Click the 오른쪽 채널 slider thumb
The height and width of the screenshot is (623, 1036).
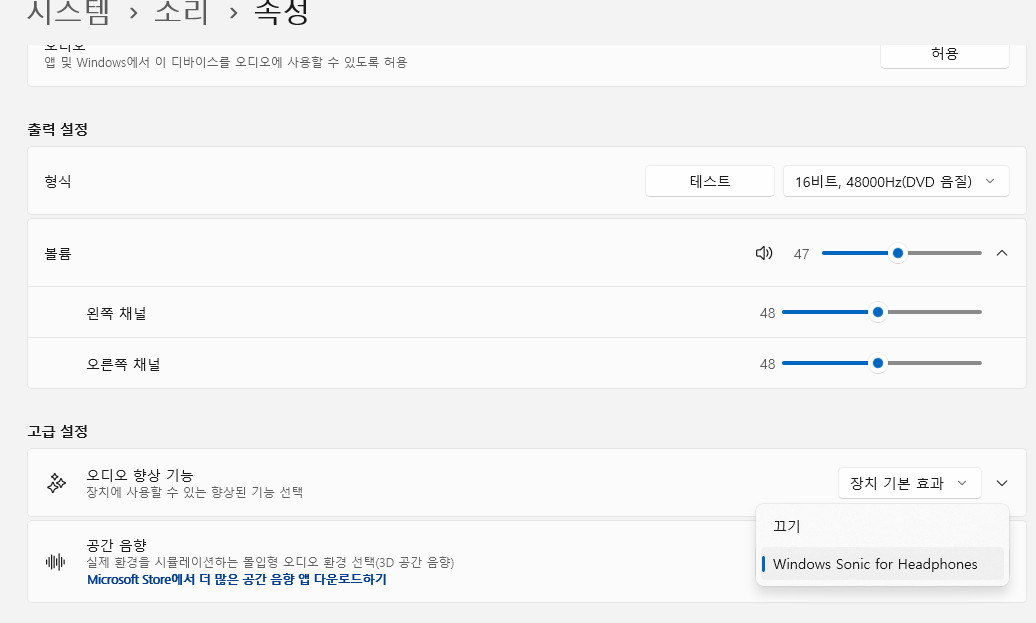878,364
